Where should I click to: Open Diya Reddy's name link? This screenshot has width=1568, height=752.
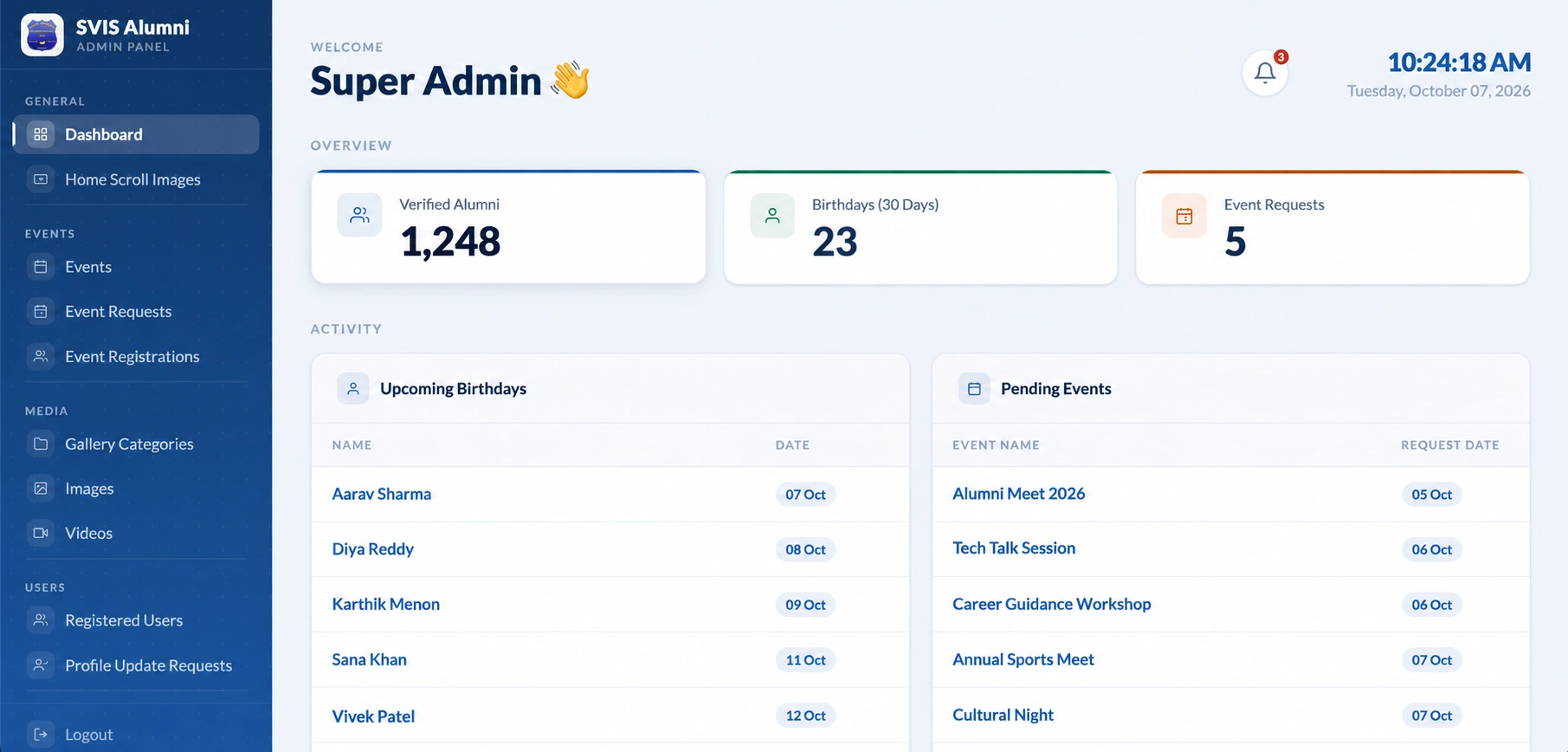click(373, 549)
